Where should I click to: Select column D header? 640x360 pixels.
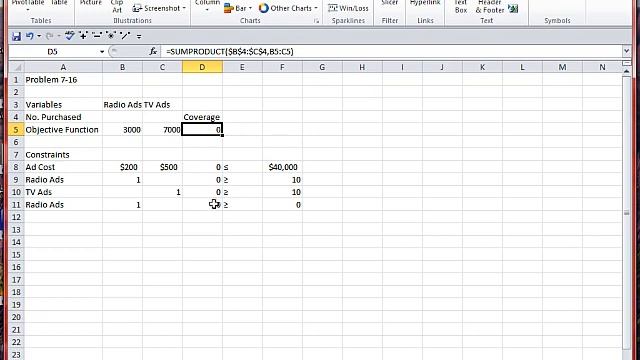pyautogui.click(x=202, y=67)
